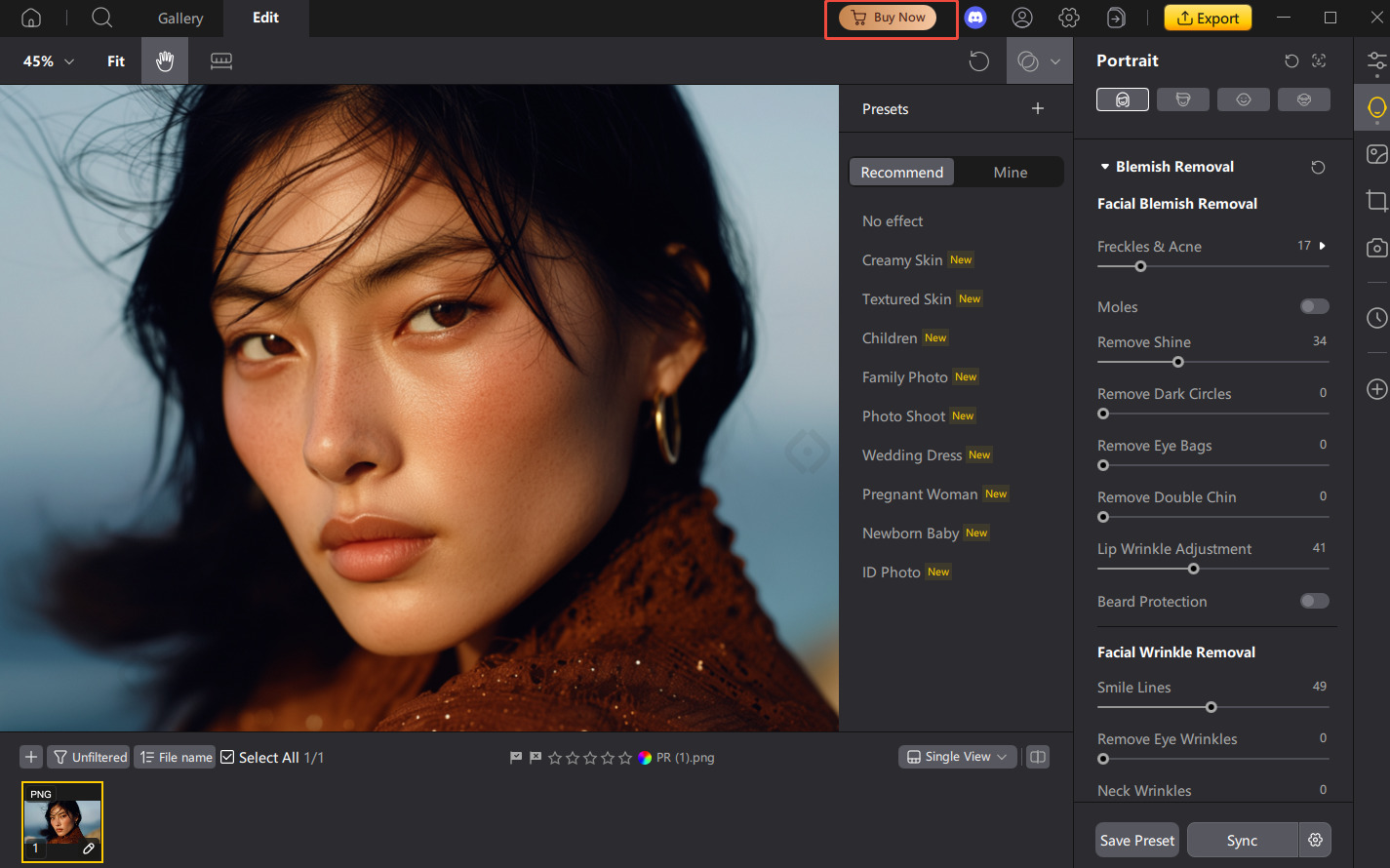Click the Export button
Image resolution: width=1390 pixels, height=868 pixels.
(1208, 18)
